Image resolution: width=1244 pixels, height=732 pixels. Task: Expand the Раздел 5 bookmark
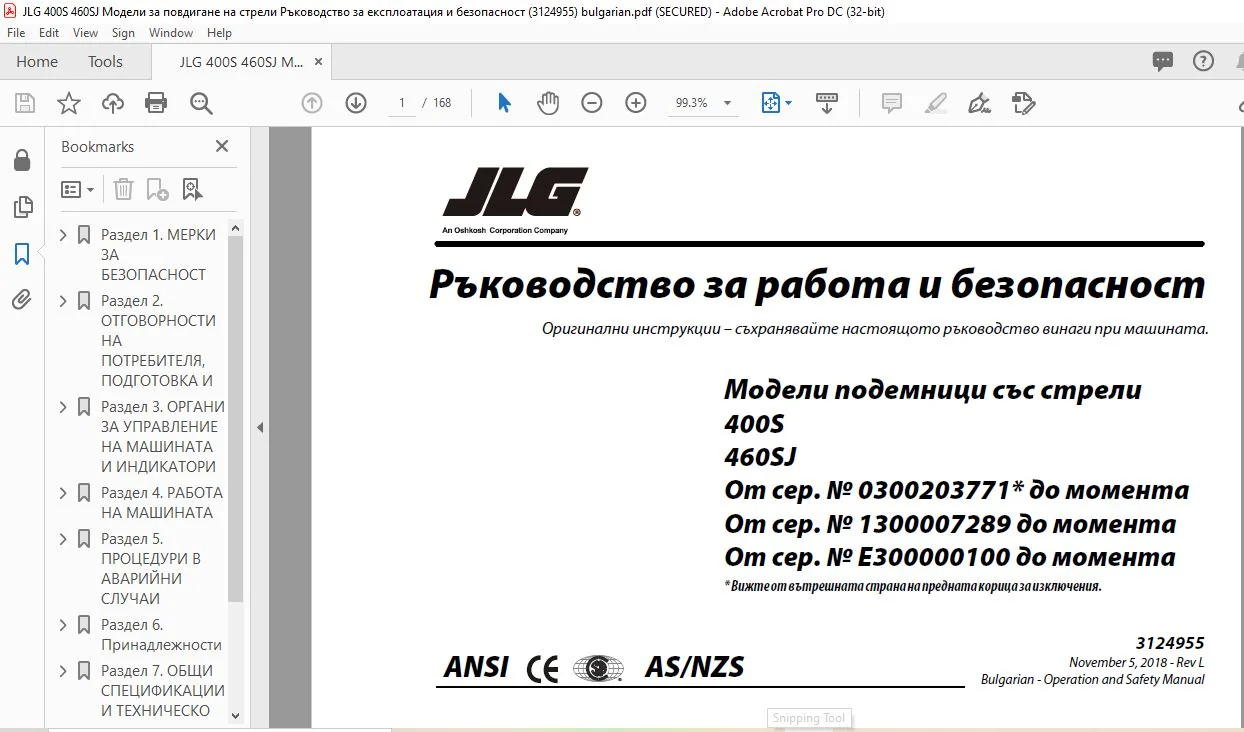[64, 539]
